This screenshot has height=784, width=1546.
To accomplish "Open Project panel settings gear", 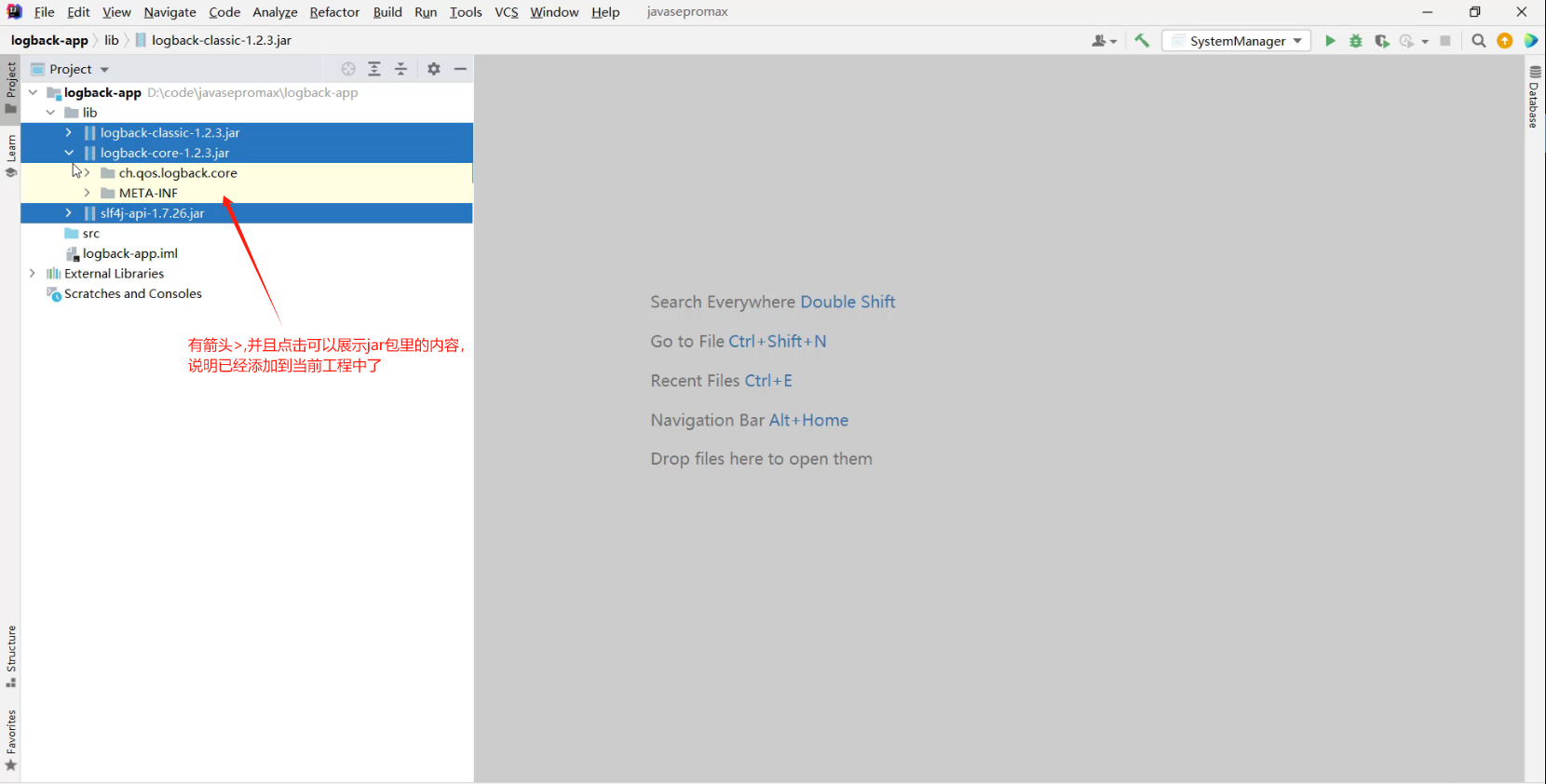I will pos(434,69).
